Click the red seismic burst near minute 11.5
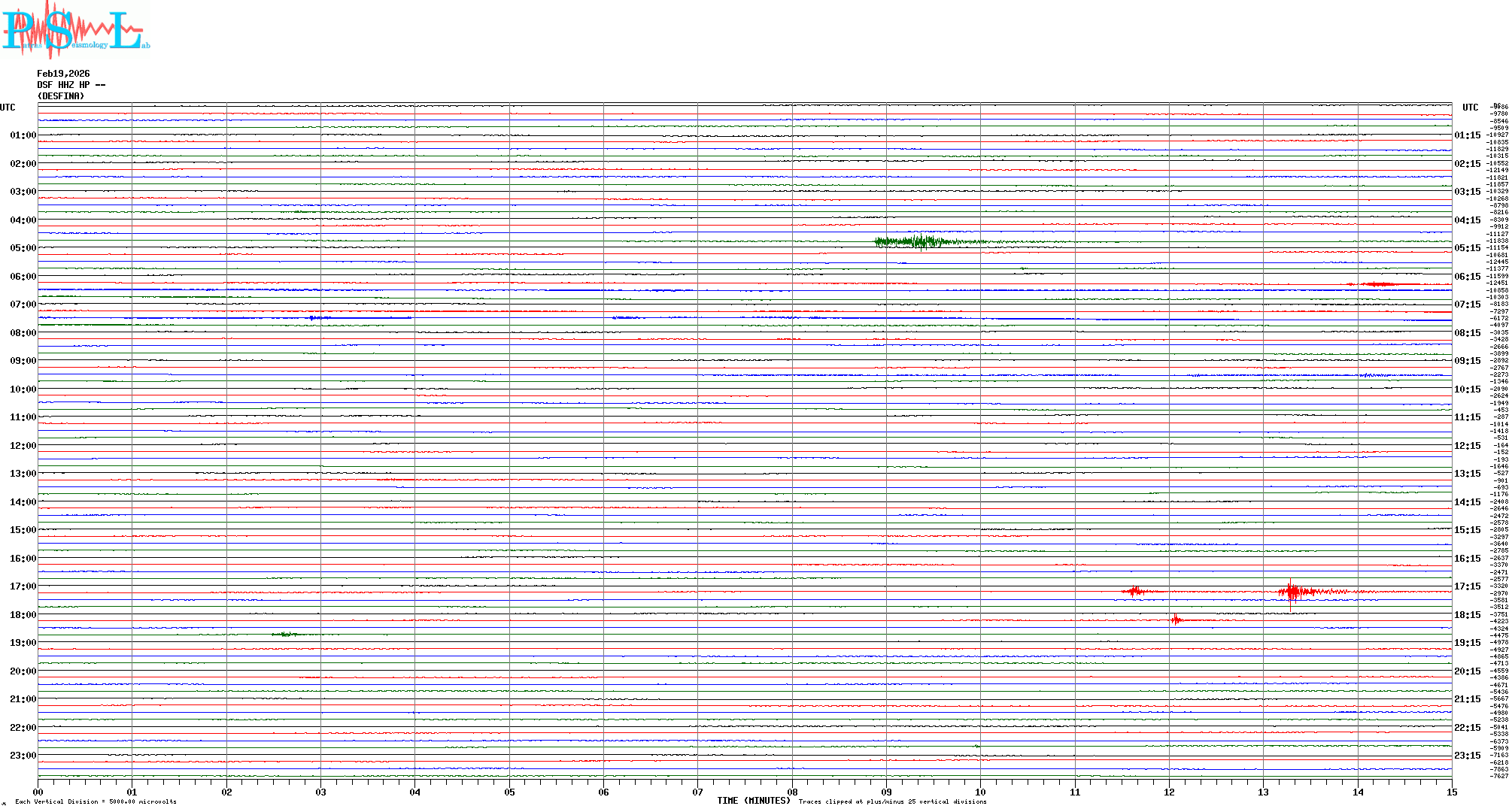This screenshot has height=812, width=1512. tap(1135, 592)
